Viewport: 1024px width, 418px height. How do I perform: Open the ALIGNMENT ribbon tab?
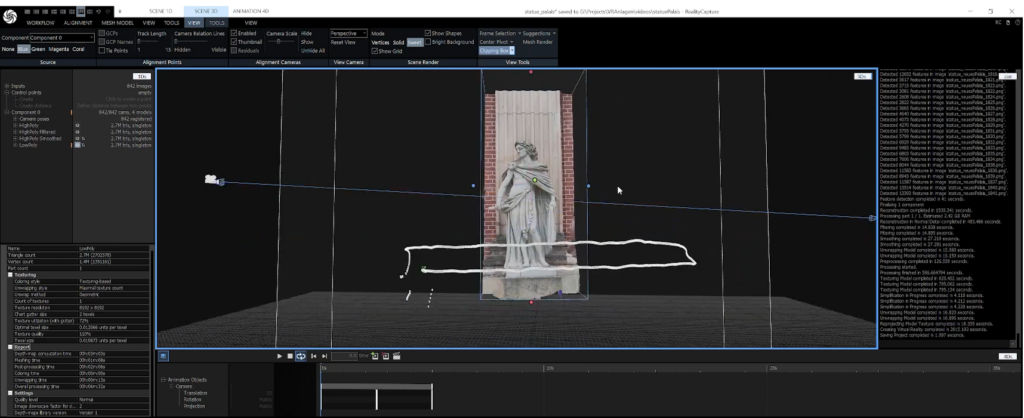tap(78, 23)
